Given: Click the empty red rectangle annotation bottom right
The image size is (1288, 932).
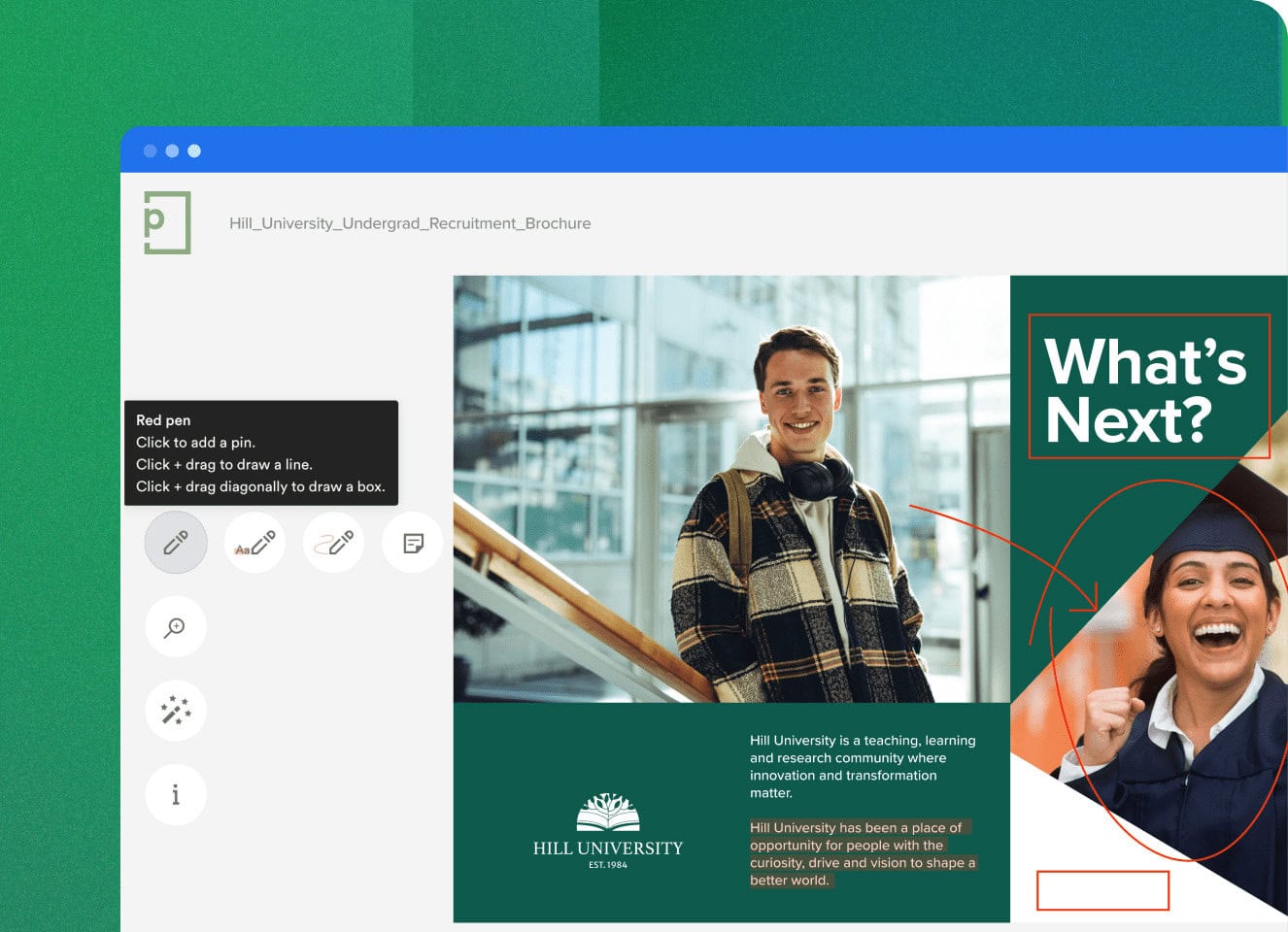Looking at the screenshot, I should click(x=1103, y=889).
